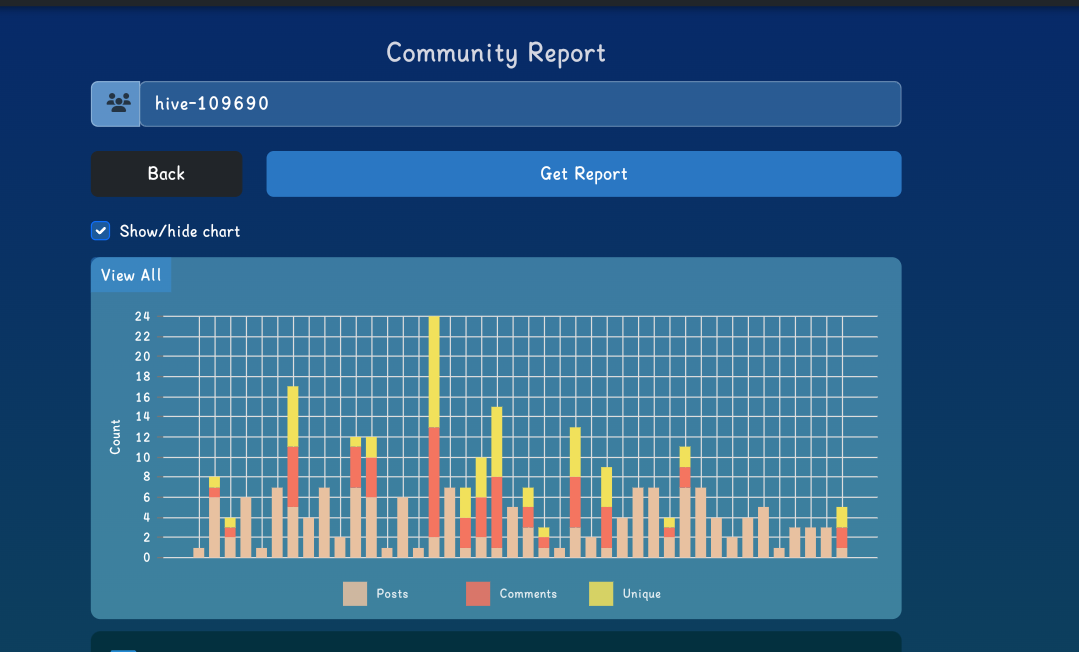Edit the hive-109690 community input

520,104
